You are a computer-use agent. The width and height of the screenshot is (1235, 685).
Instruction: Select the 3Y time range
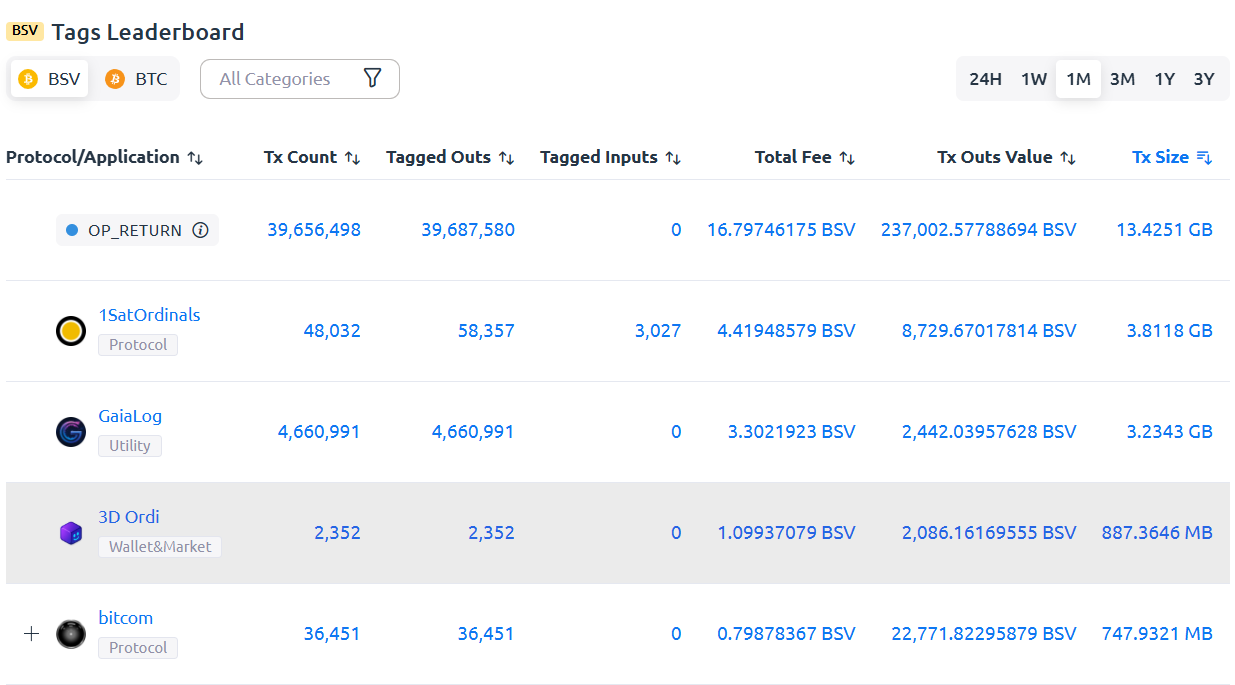(1204, 79)
